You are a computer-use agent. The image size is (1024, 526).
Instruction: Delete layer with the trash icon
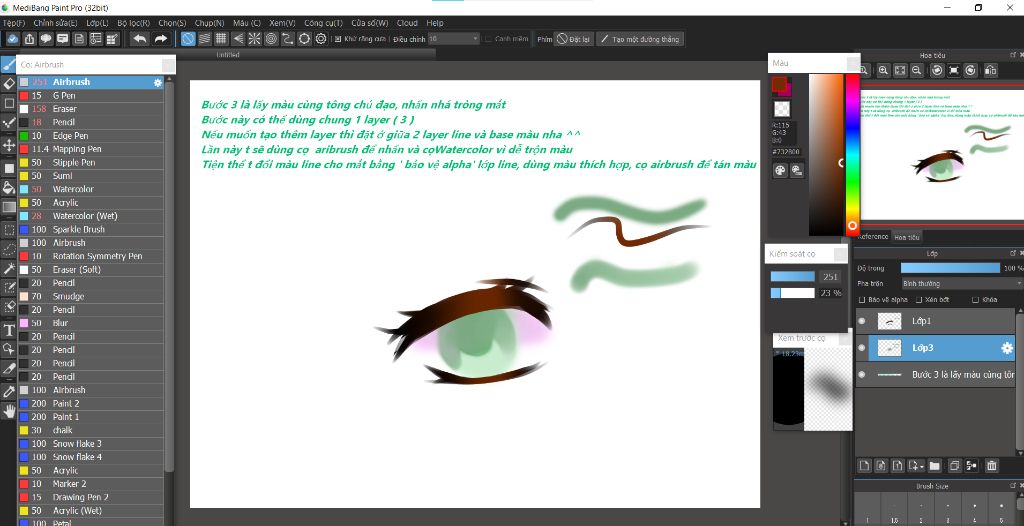[992, 465]
